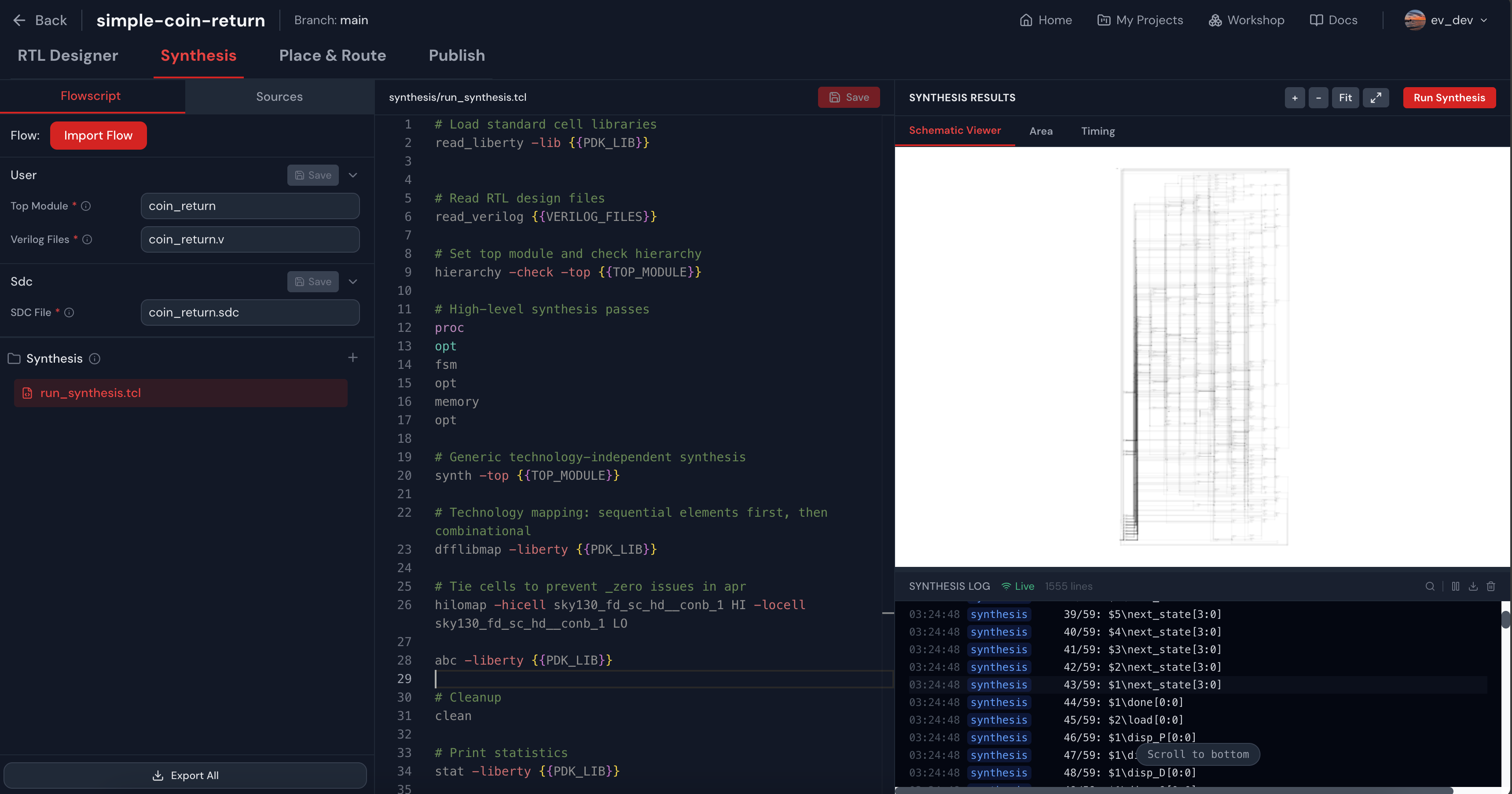
Task: Zoom in on the schematic viewer
Action: coord(1295,97)
